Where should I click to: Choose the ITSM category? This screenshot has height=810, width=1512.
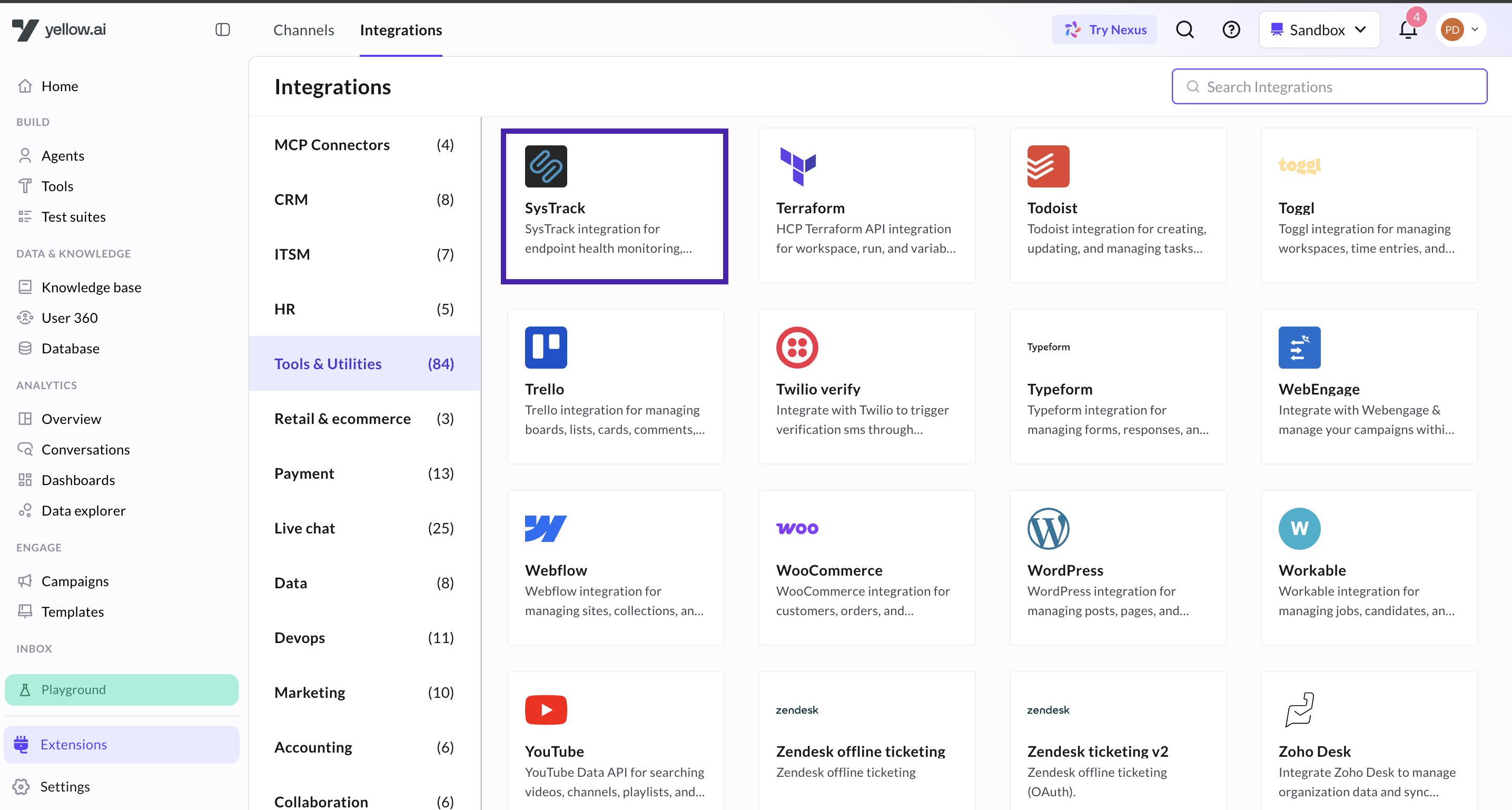point(364,254)
